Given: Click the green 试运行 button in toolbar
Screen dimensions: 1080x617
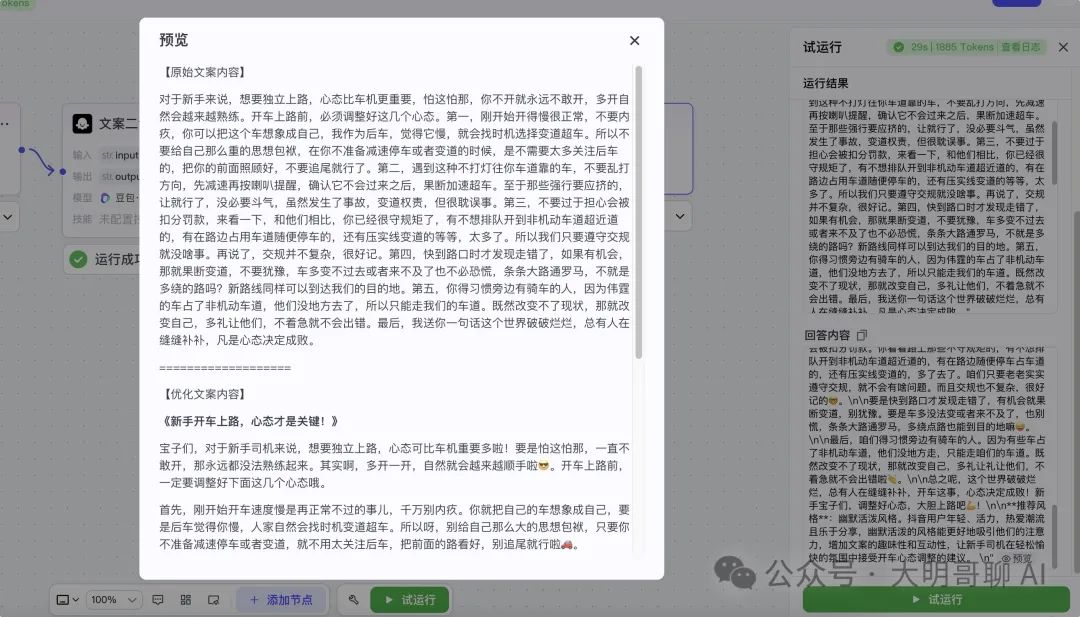Looking at the screenshot, I should point(410,600).
